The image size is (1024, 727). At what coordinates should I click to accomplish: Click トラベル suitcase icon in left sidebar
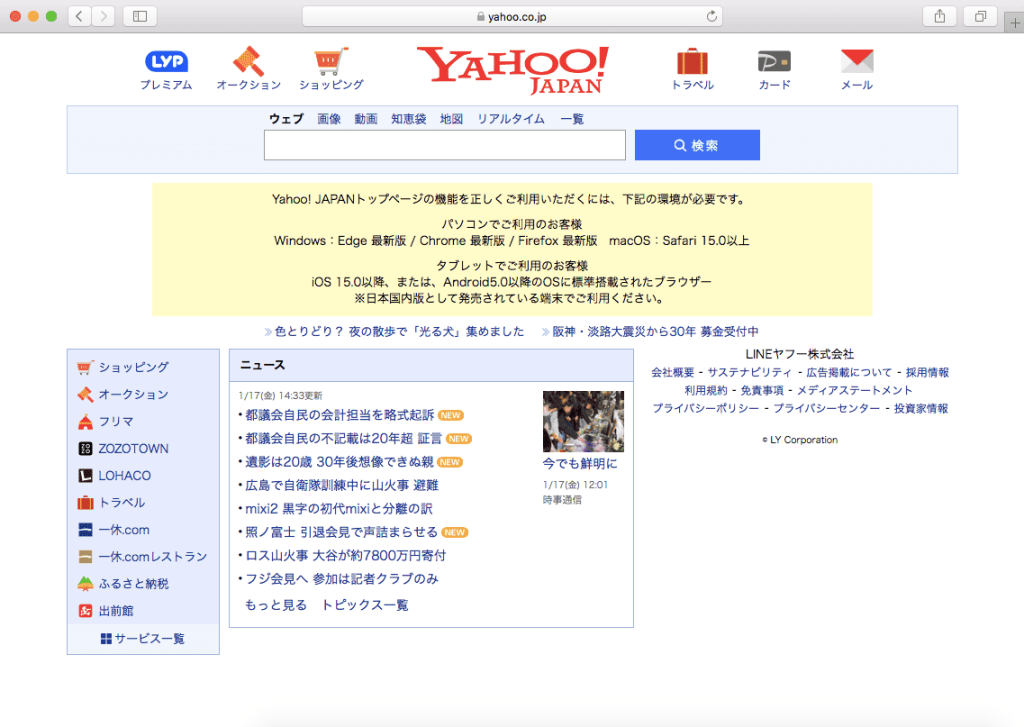pyautogui.click(x=85, y=502)
